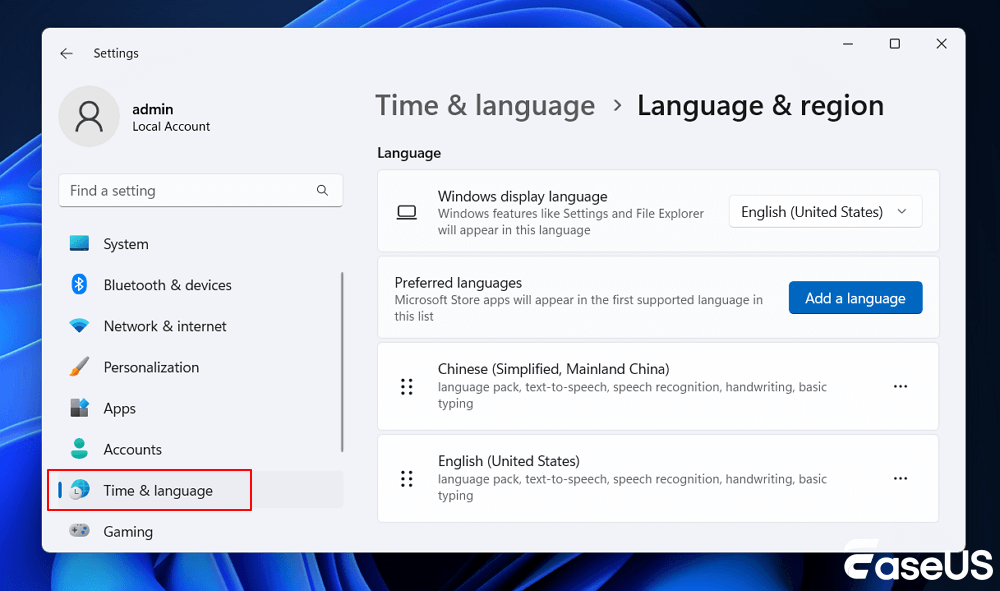
Task: Click the Chinese (Simplified, Mainland China) entry
Action: tap(658, 386)
